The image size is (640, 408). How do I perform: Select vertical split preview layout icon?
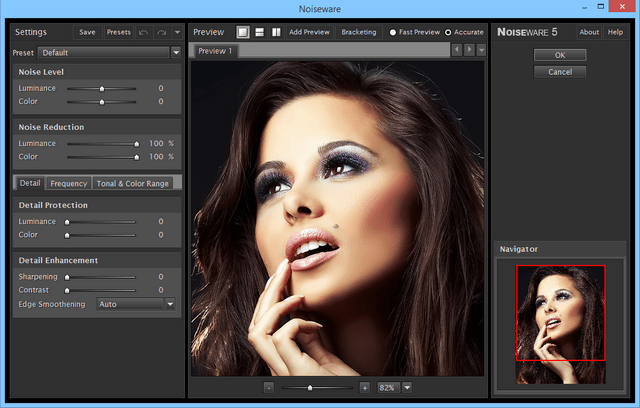pyautogui.click(x=275, y=32)
